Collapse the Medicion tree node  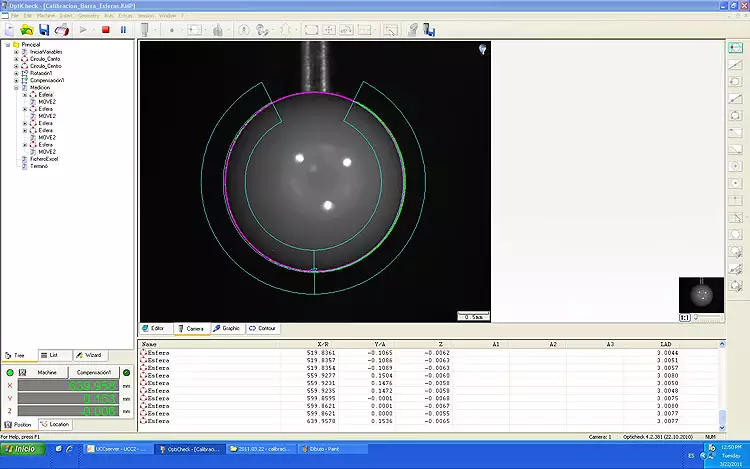(16, 87)
